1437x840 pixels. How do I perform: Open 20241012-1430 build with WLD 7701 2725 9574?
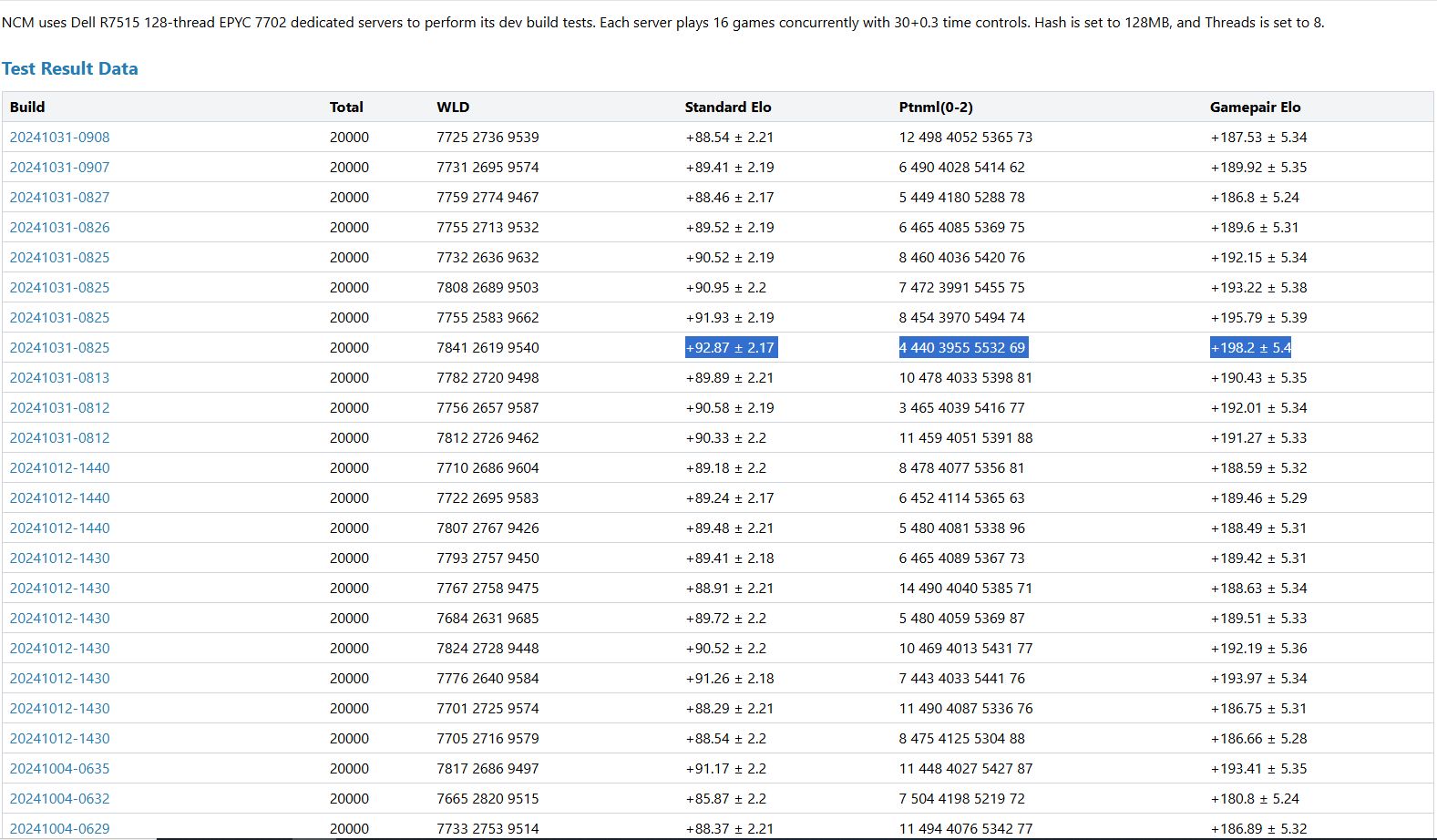59,708
